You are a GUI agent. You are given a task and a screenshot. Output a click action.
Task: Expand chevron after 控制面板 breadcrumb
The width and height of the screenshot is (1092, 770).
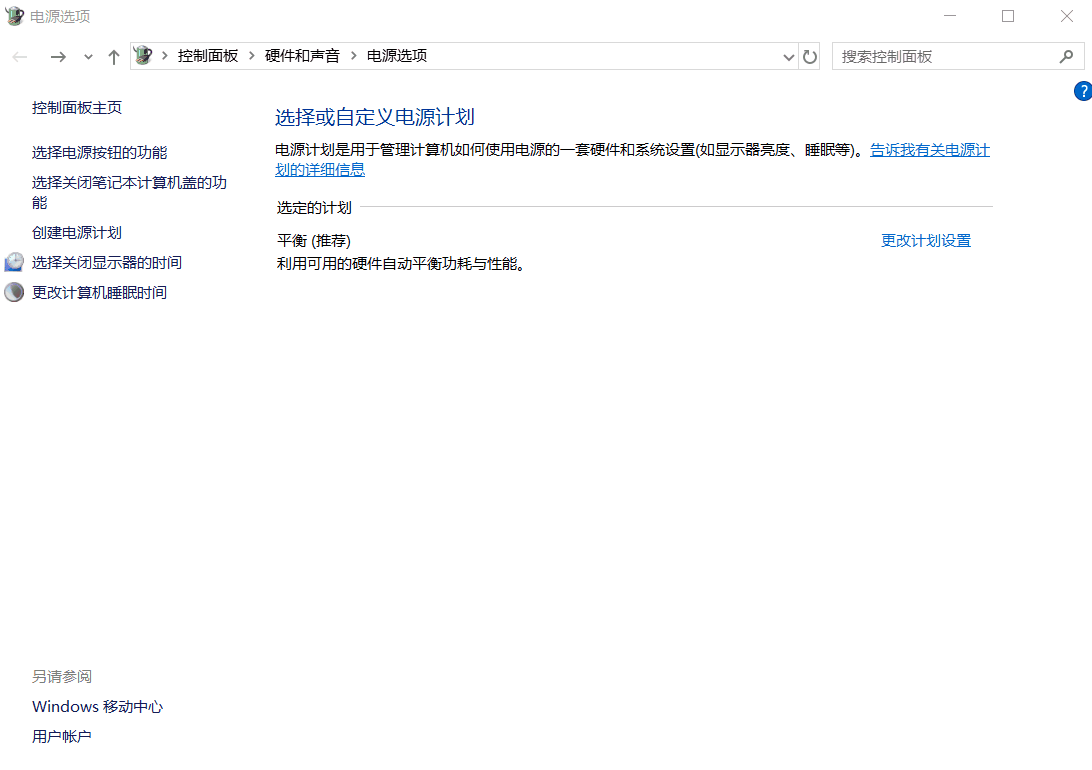(252, 56)
